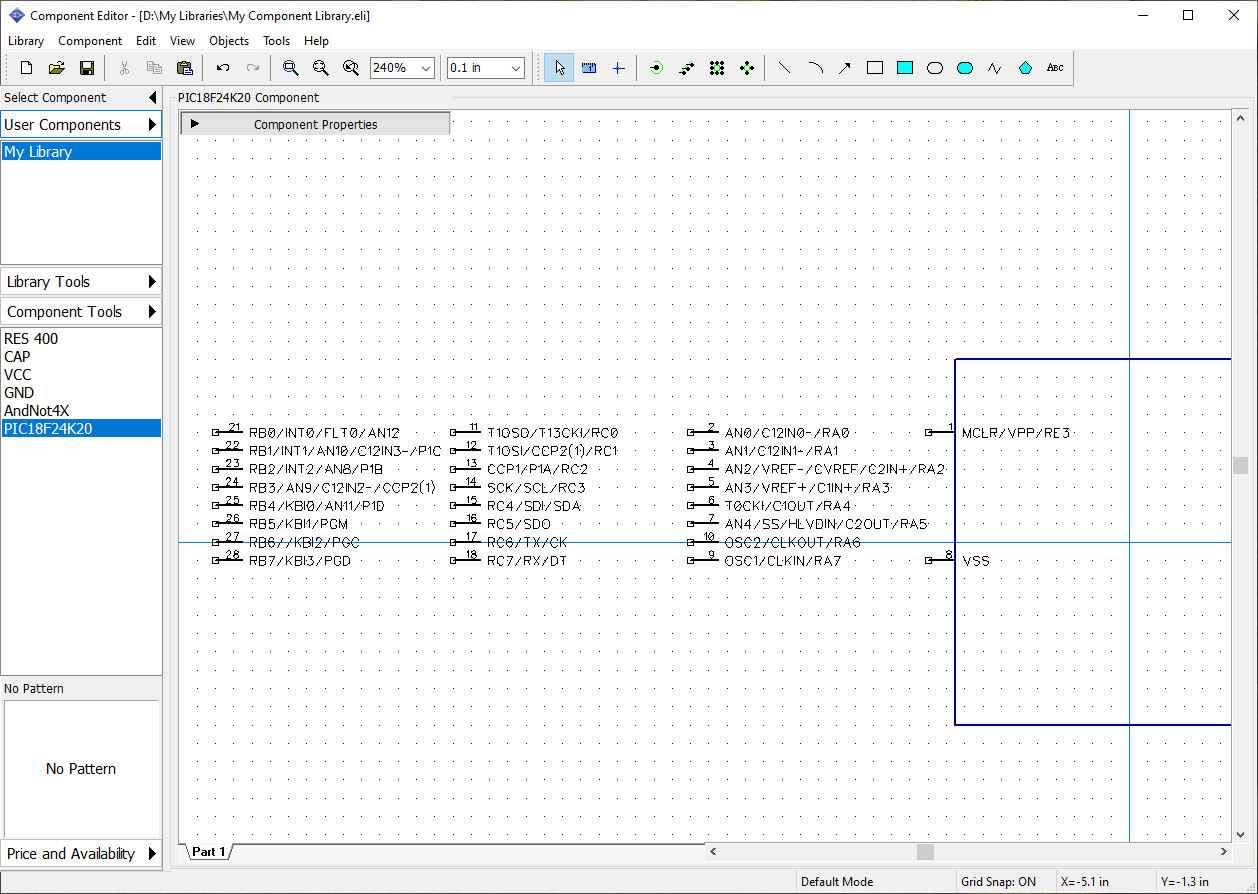This screenshot has height=894, width=1258.
Task: Select the ABC Text tool
Action: 1055,68
